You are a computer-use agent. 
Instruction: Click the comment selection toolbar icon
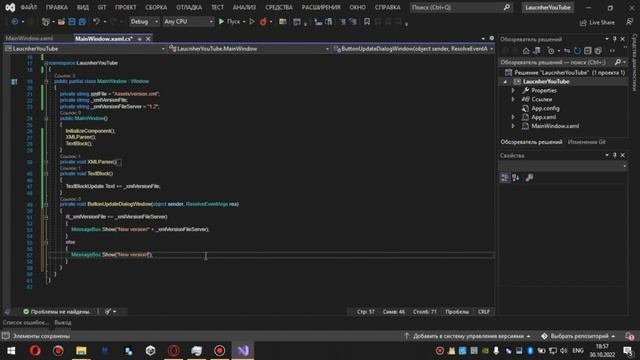pyautogui.click(x=343, y=22)
